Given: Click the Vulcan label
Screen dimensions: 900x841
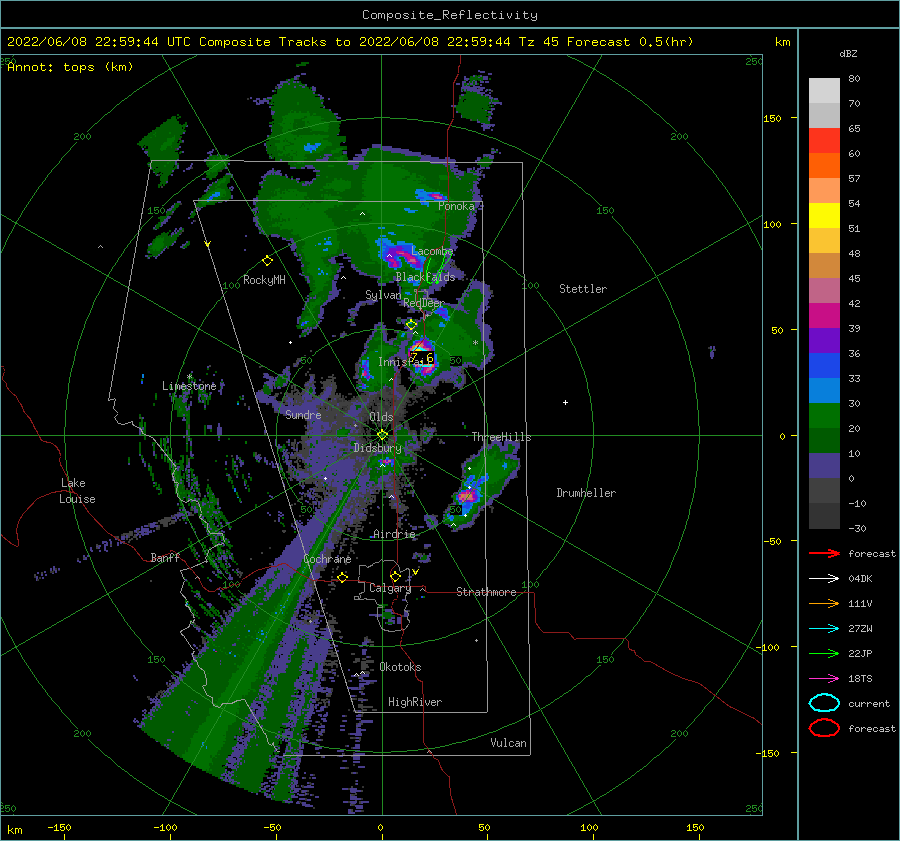Looking at the screenshot, I should click(508, 743).
